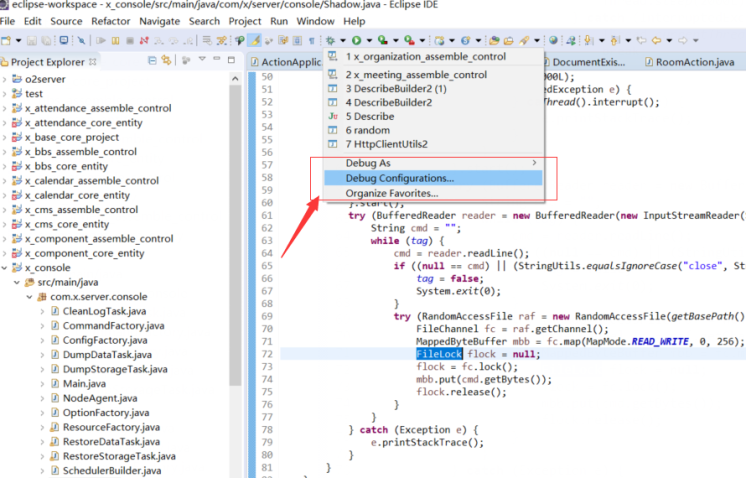Open the File menu
This screenshot has width=746, height=478.
[x=8, y=21]
